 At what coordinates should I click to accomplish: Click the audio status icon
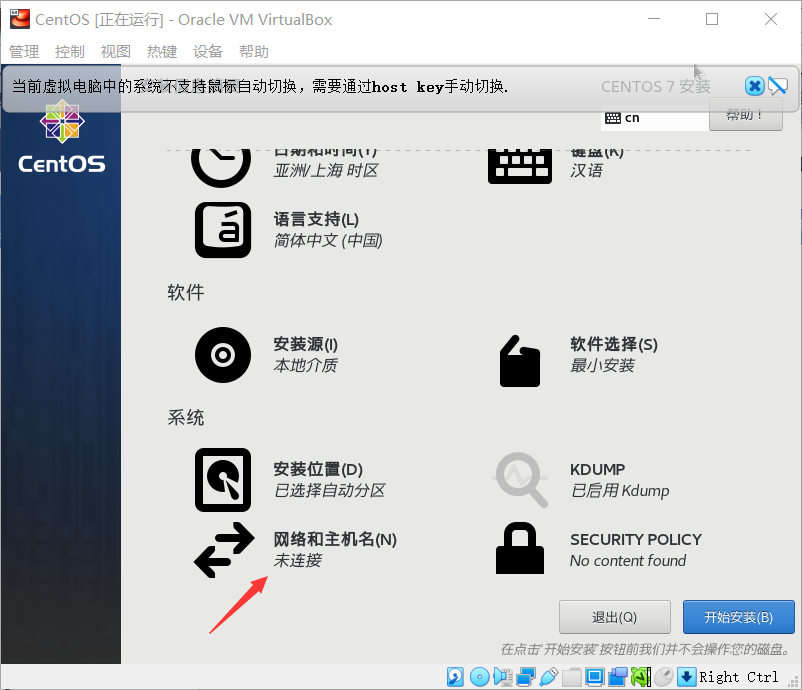[x=503, y=677]
